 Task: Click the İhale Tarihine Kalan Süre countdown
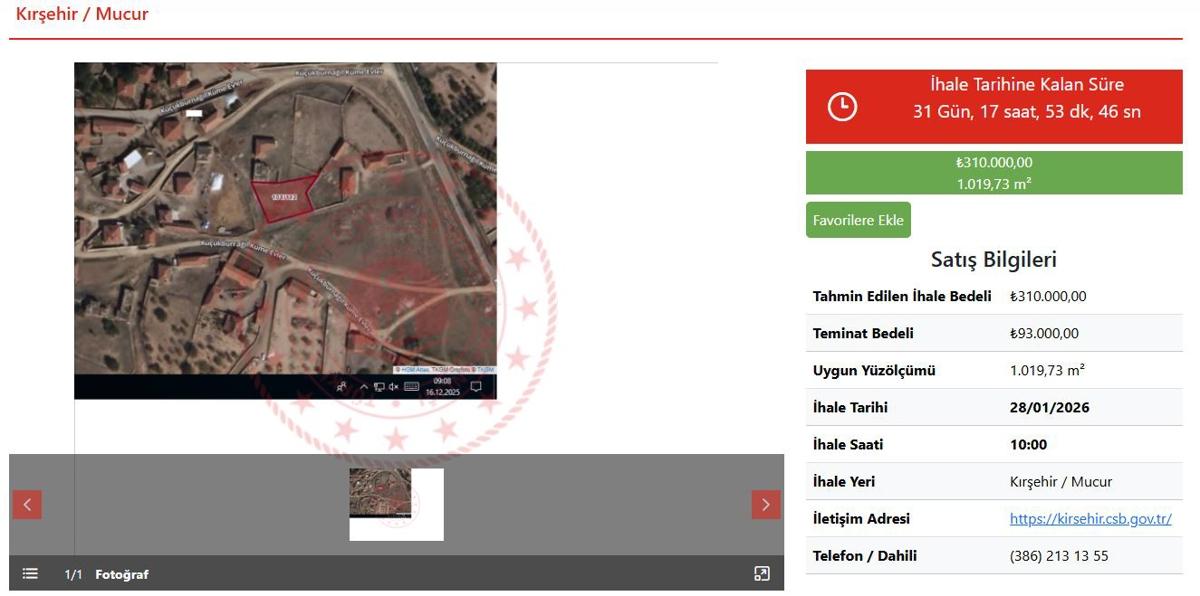coord(1026,98)
